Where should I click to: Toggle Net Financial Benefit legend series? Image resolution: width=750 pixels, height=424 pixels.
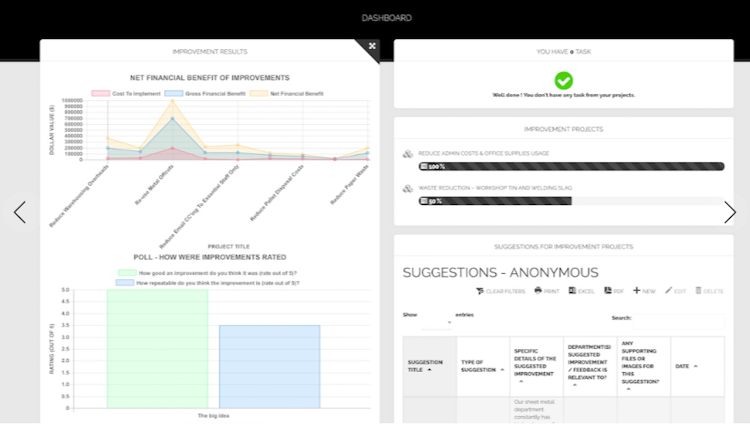(x=287, y=94)
